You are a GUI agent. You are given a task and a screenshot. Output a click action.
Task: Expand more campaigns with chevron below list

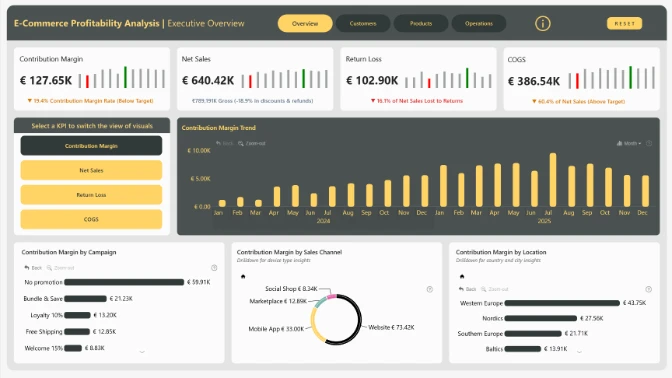[142, 352]
